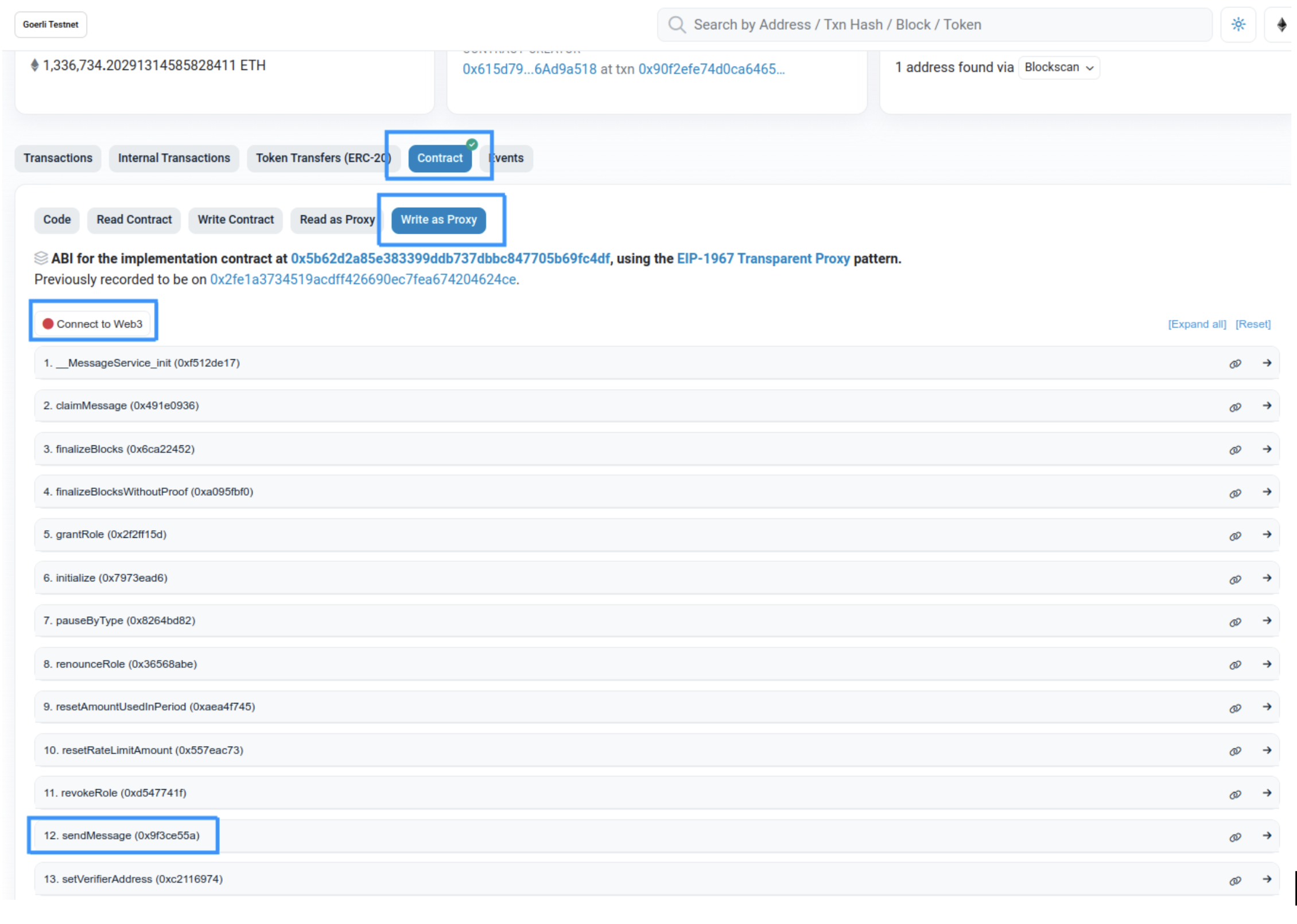Click the resetRateLimitAmount function row
Screen dimensions: 1297x924
(657, 750)
